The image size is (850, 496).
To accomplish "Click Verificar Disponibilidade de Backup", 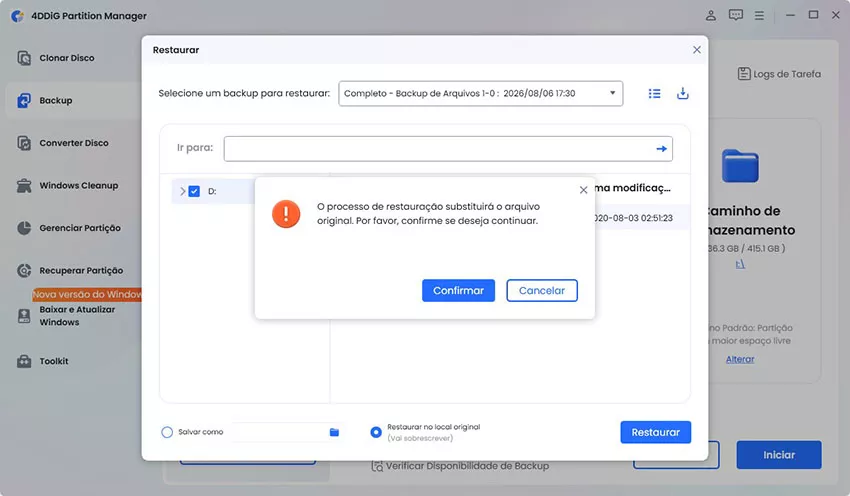I will [460, 466].
